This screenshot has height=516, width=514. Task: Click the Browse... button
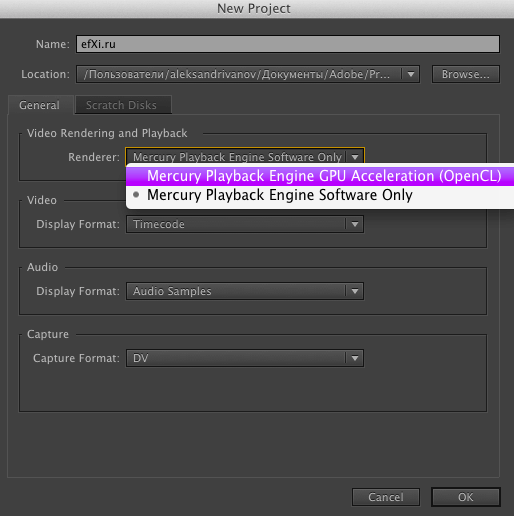coord(466,74)
